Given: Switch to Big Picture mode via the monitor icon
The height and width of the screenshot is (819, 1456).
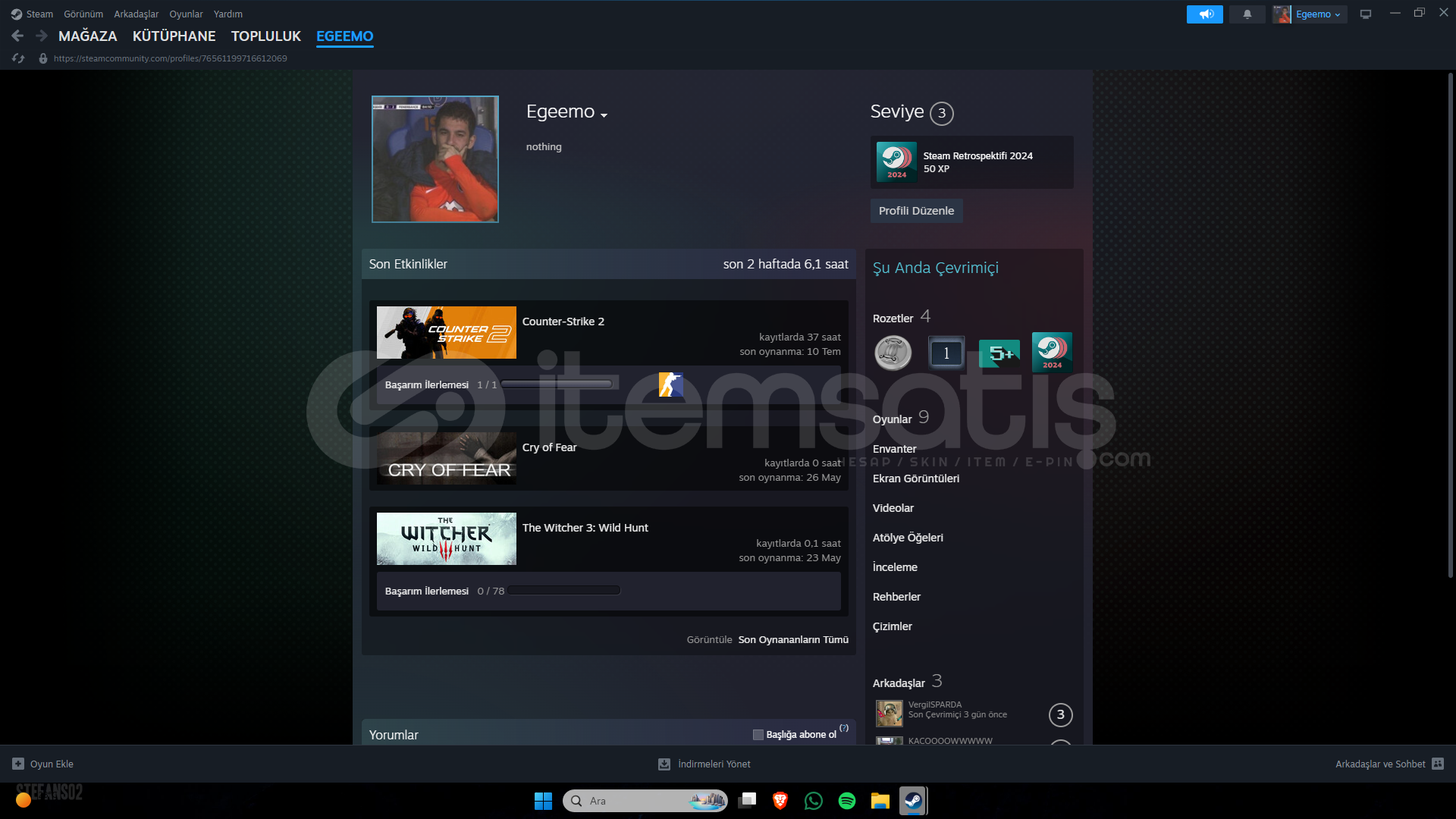Looking at the screenshot, I should coord(1365,14).
